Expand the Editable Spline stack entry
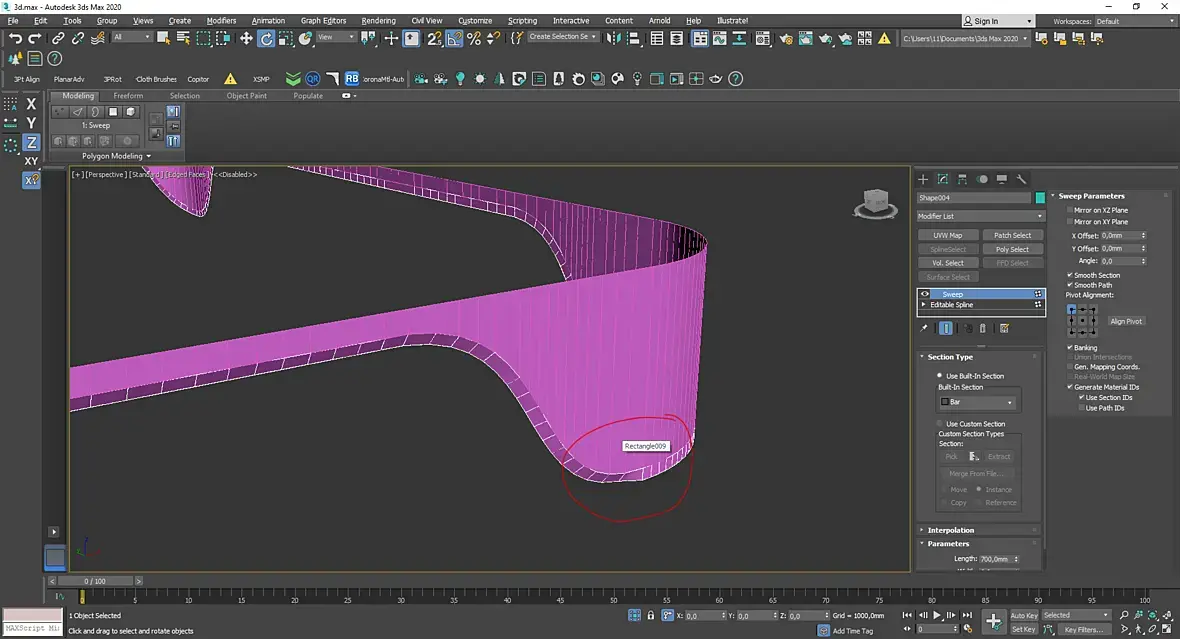Image resolution: width=1180 pixels, height=639 pixels. click(924, 305)
